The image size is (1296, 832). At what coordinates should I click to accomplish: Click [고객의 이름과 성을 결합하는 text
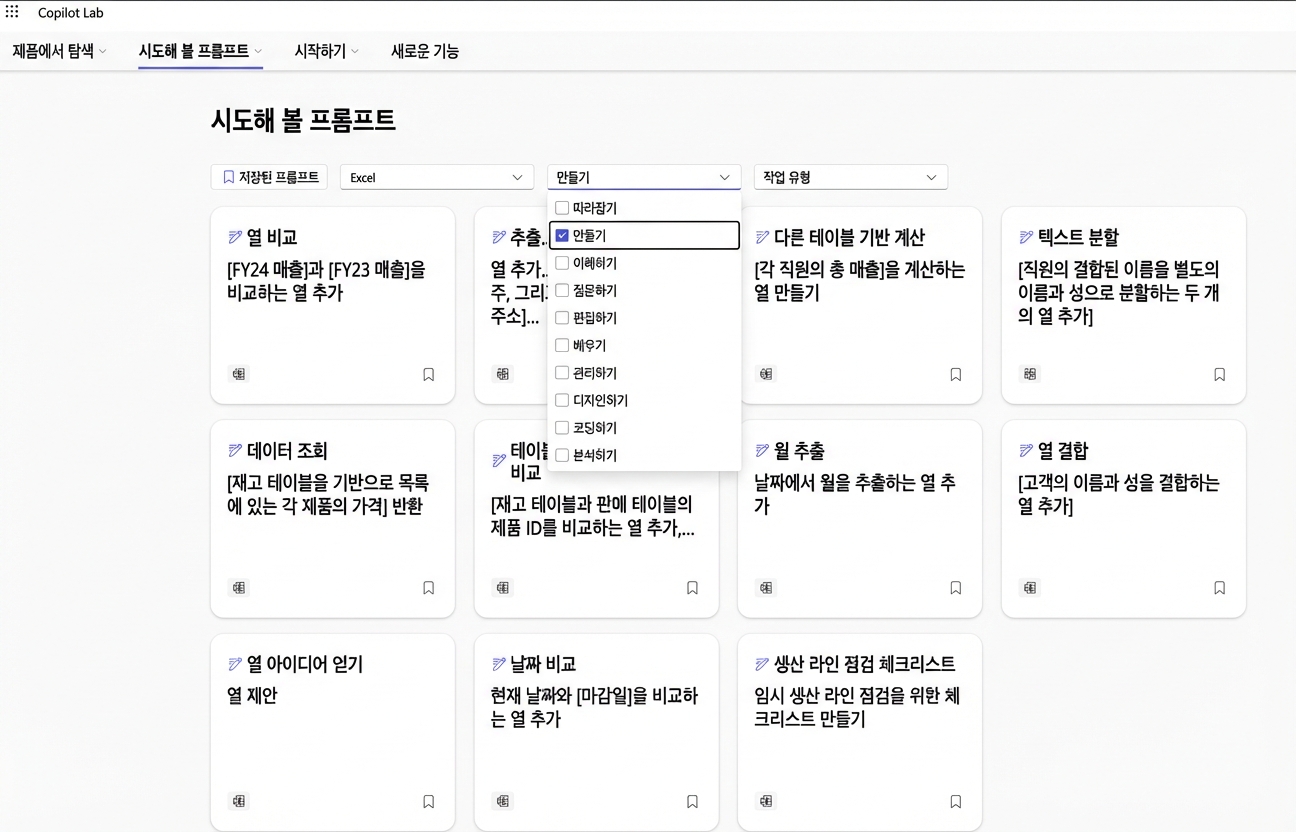pos(1119,494)
